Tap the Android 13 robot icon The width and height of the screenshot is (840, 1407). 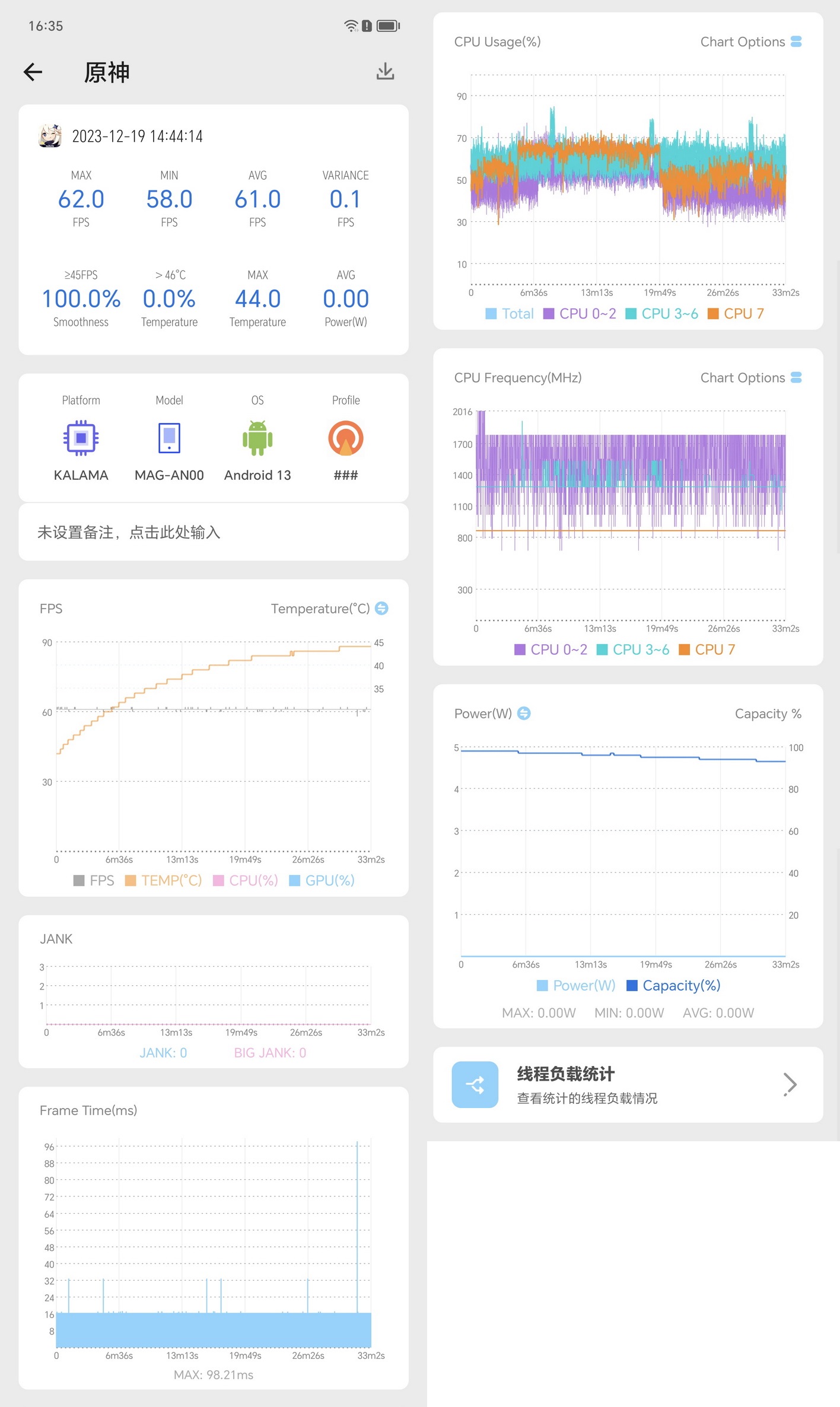coord(257,438)
